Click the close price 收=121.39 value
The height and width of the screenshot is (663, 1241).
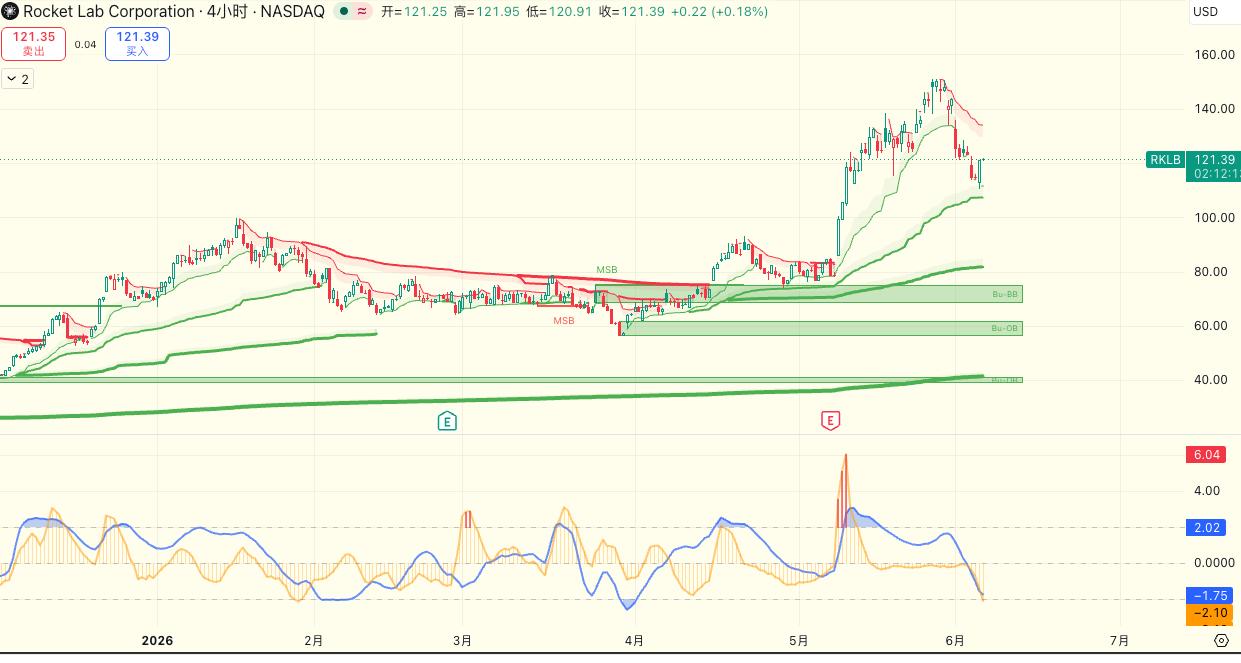631,12
